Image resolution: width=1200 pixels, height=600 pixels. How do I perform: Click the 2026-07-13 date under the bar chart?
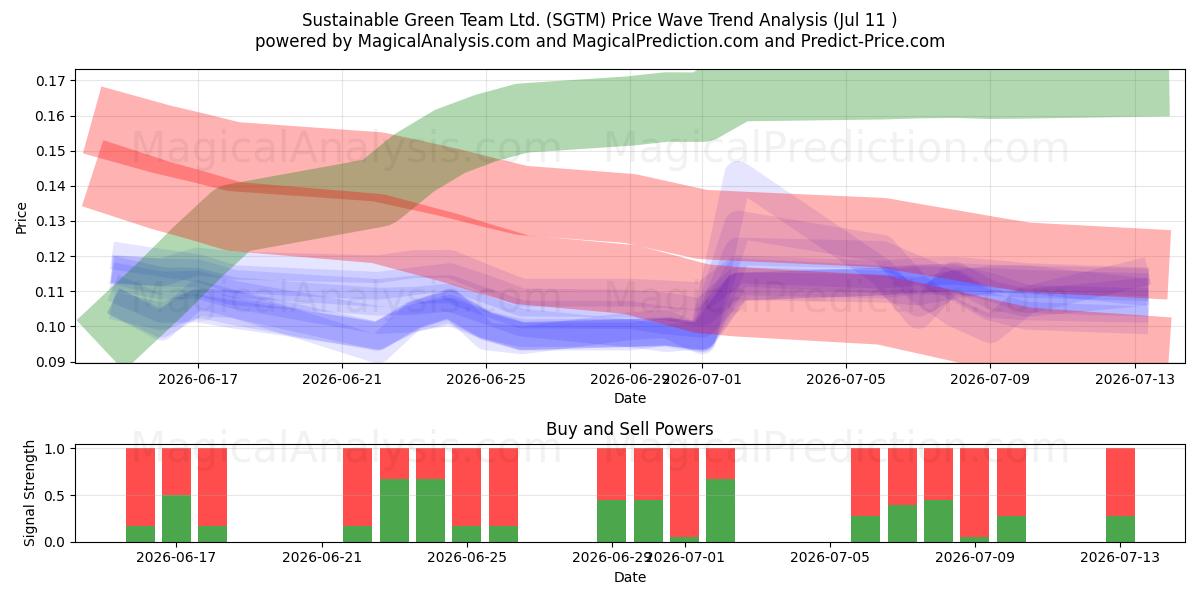1120,559
